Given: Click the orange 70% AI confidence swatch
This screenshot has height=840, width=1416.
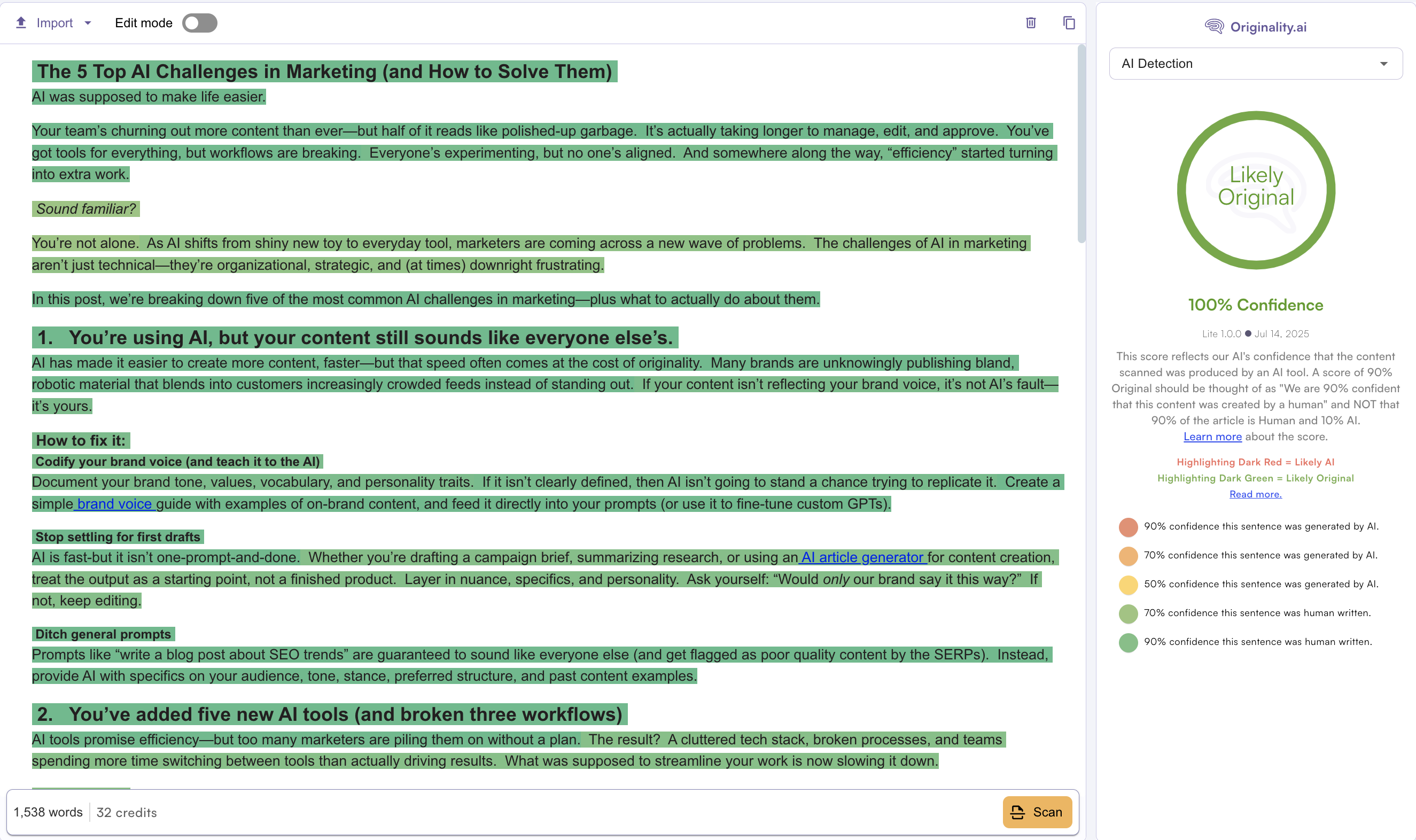Looking at the screenshot, I should pyautogui.click(x=1128, y=556).
